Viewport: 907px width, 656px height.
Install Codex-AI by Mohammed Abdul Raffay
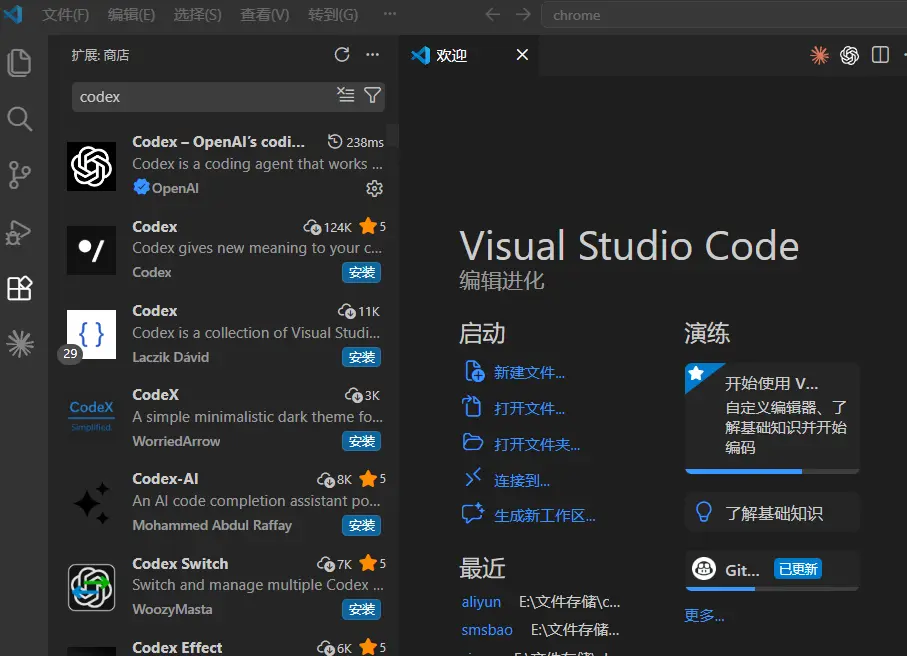(362, 525)
